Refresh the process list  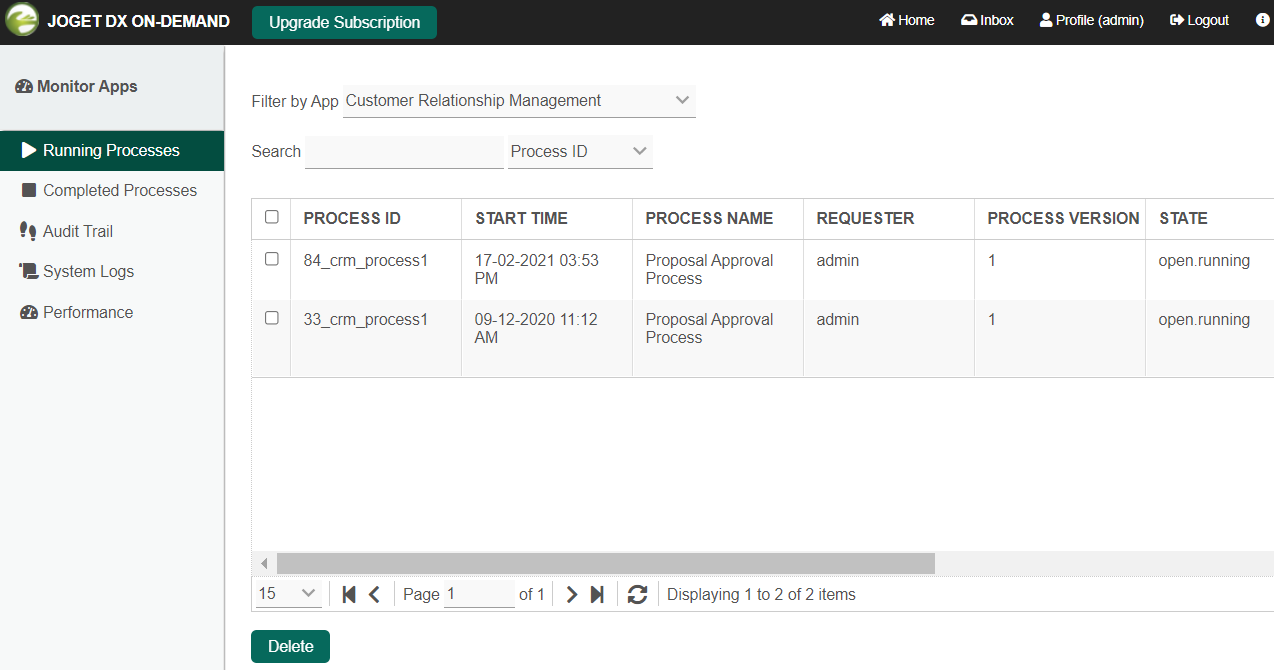point(637,594)
